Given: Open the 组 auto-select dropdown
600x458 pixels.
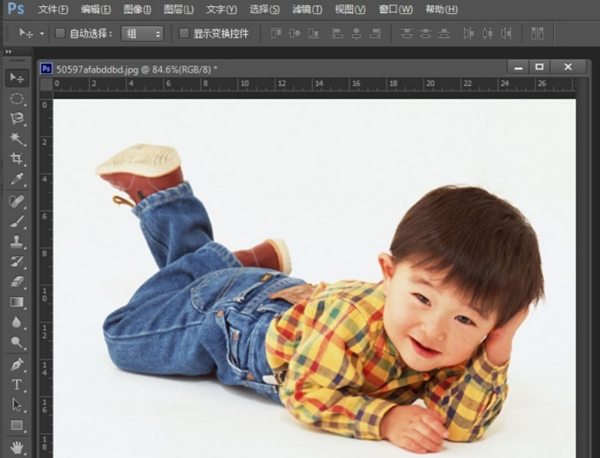Looking at the screenshot, I should (143, 33).
